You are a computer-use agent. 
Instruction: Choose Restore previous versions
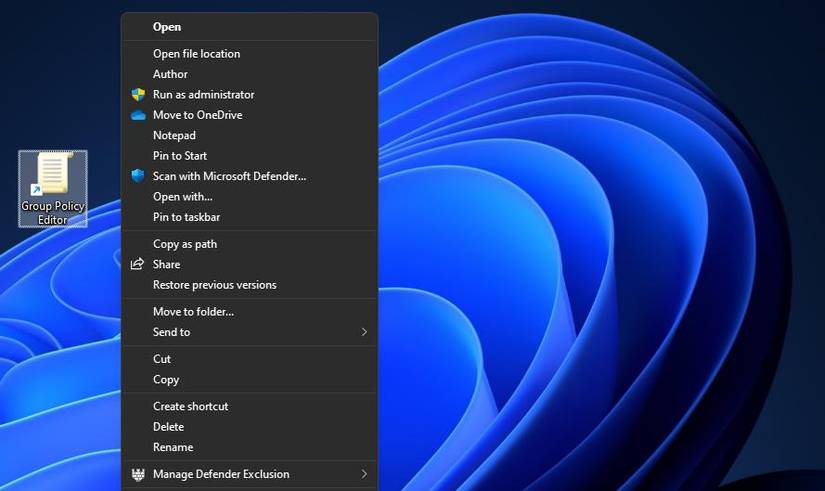215,285
